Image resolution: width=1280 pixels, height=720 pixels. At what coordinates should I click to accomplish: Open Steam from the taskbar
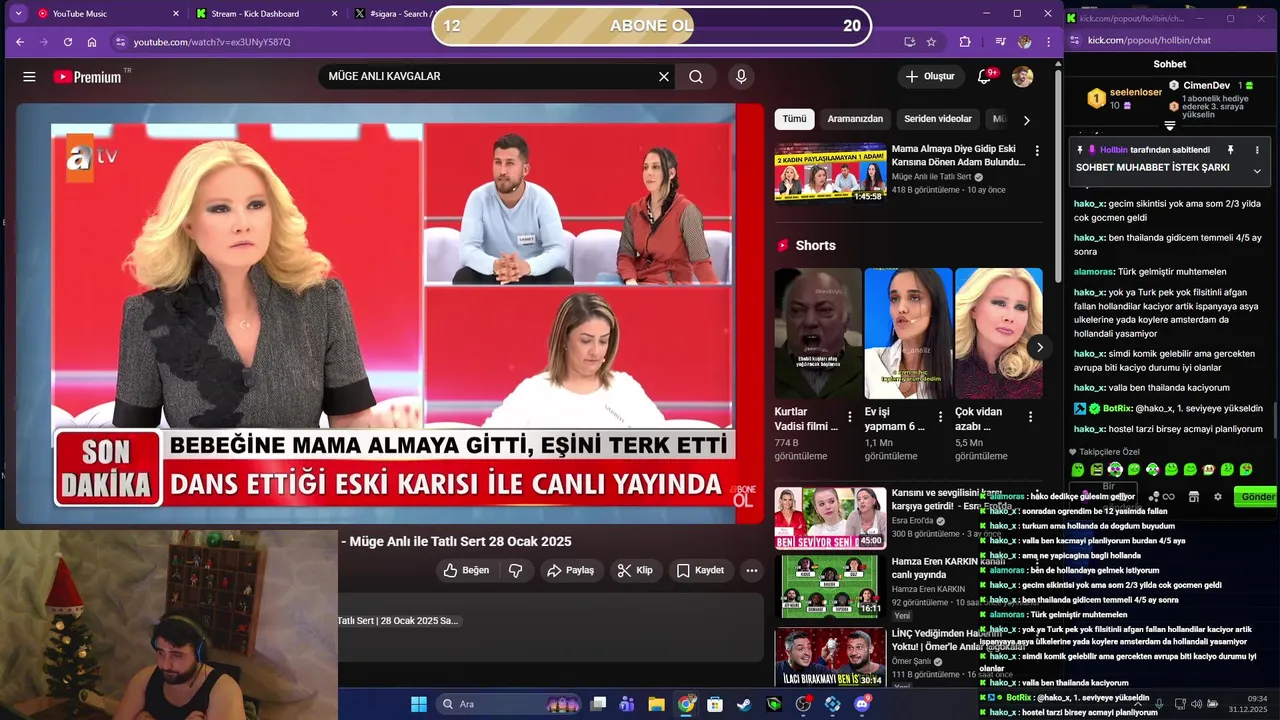click(744, 704)
